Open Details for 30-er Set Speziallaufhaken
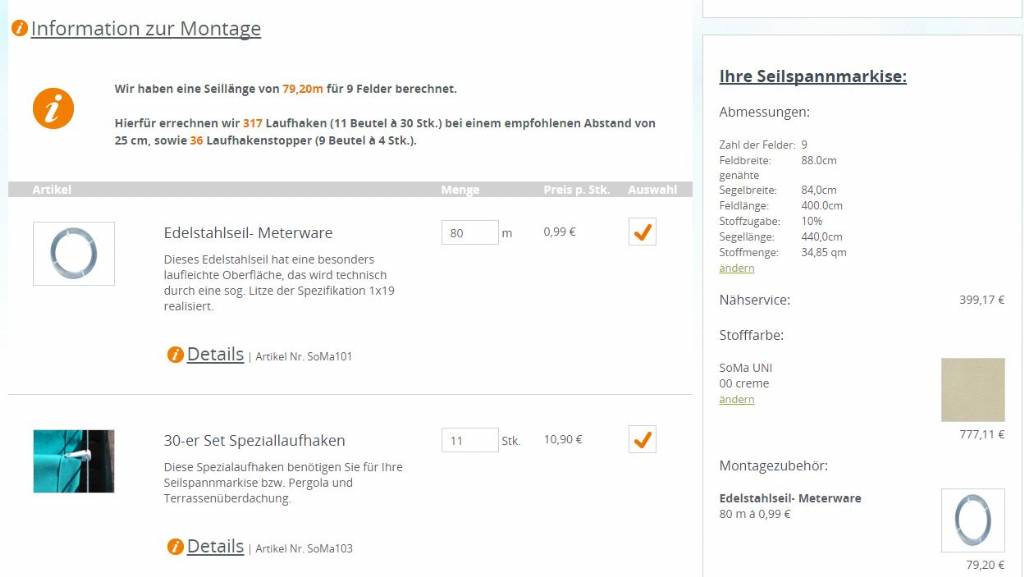This screenshot has height=577, width=1024. (x=215, y=546)
